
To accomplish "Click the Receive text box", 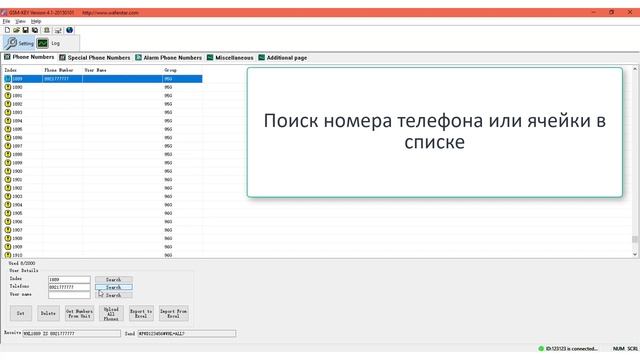I will click(x=71, y=333).
